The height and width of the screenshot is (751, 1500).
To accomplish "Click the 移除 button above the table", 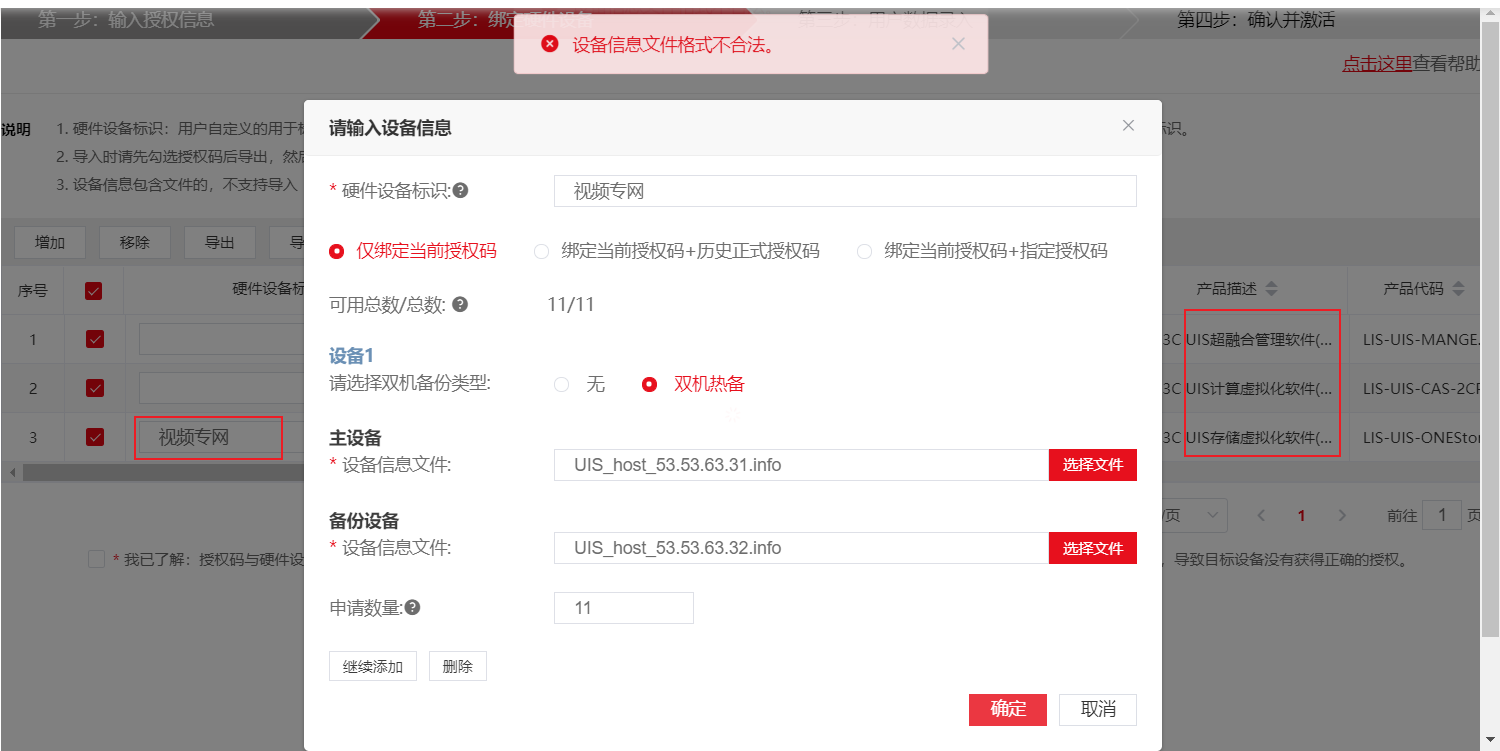I will pyautogui.click(x=135, y=242).
